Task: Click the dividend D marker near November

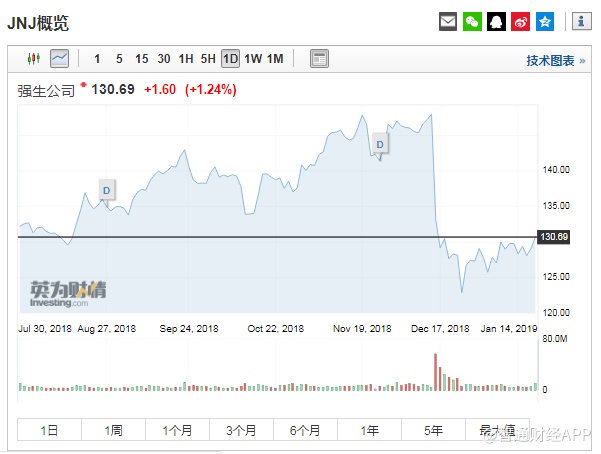Action: click(380, 144)
